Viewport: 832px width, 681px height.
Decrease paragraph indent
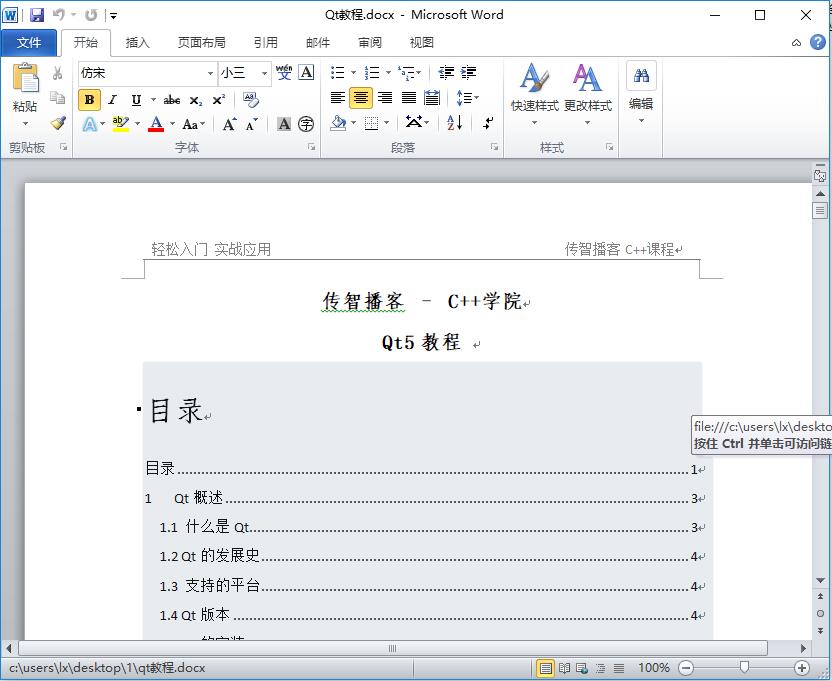446,72
